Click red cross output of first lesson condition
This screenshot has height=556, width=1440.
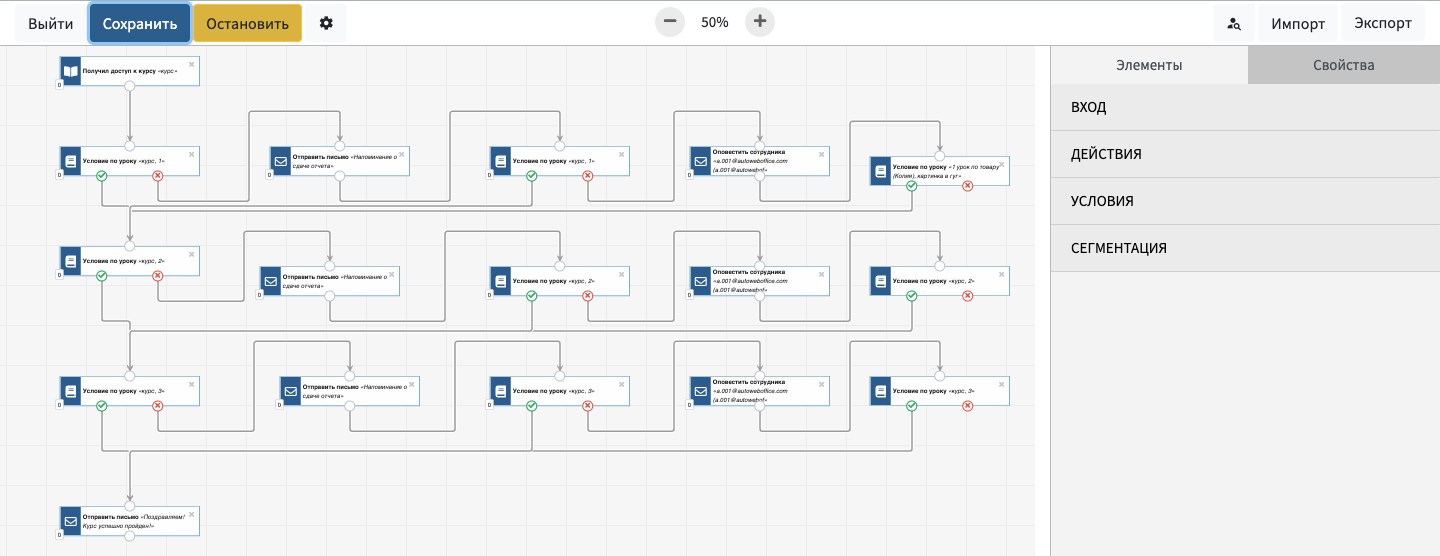[x=157, y=176]
